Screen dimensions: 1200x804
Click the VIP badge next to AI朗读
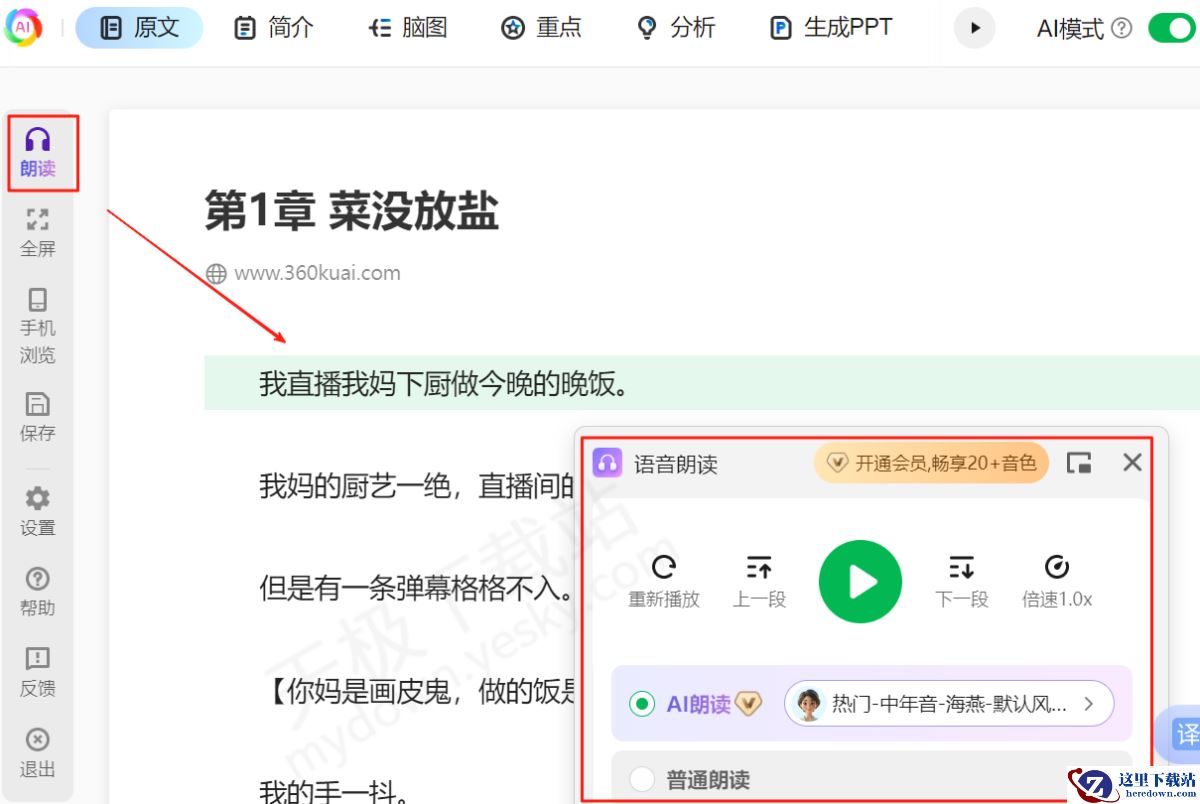(x=749, y=704)
